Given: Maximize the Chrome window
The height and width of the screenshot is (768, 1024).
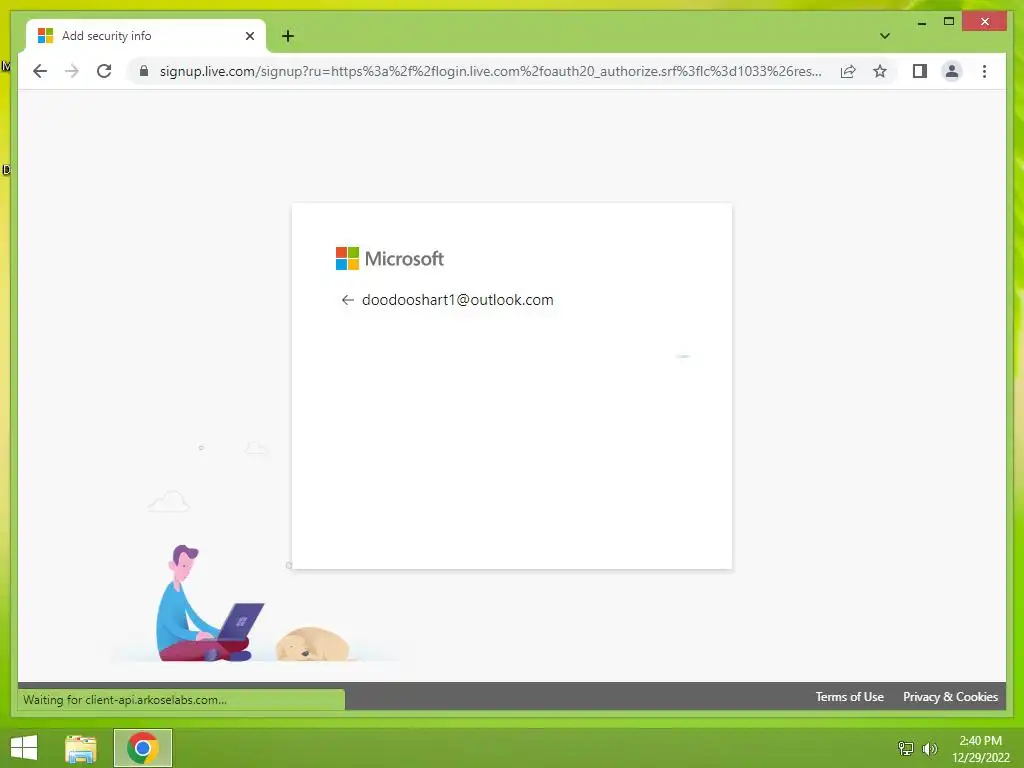Looking at the screenshot, I should 949,22.
